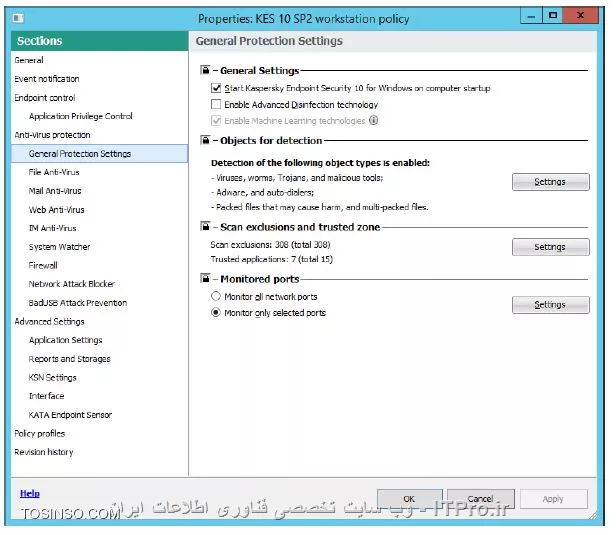Click the General Protection Settings panel heading
The image size is (616, 535).
[x=269, y=41]
